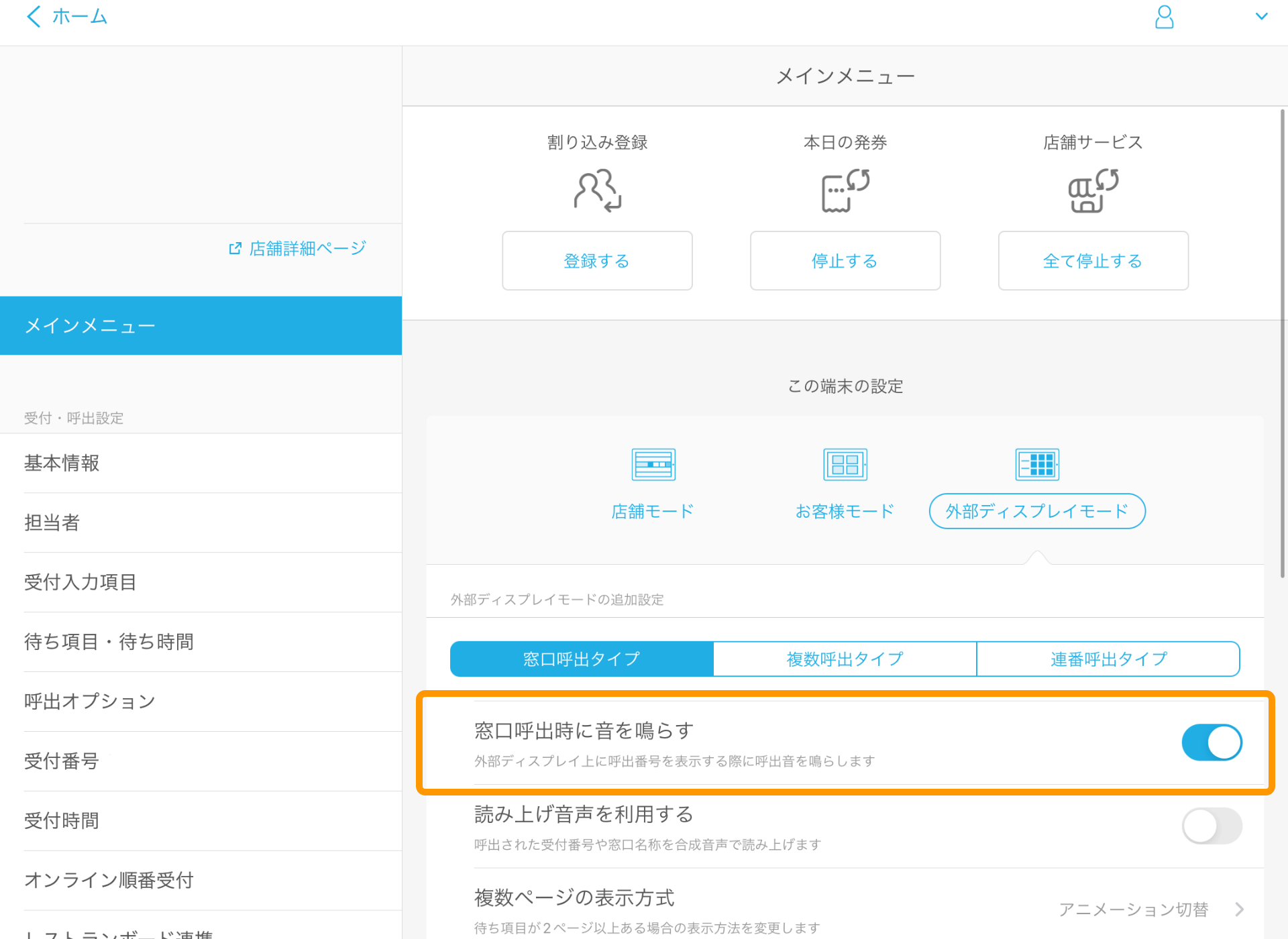The height and width of the screenshot is (939, 1288).
Task: Click the 本日の発券 label
Action: [845, 142]
